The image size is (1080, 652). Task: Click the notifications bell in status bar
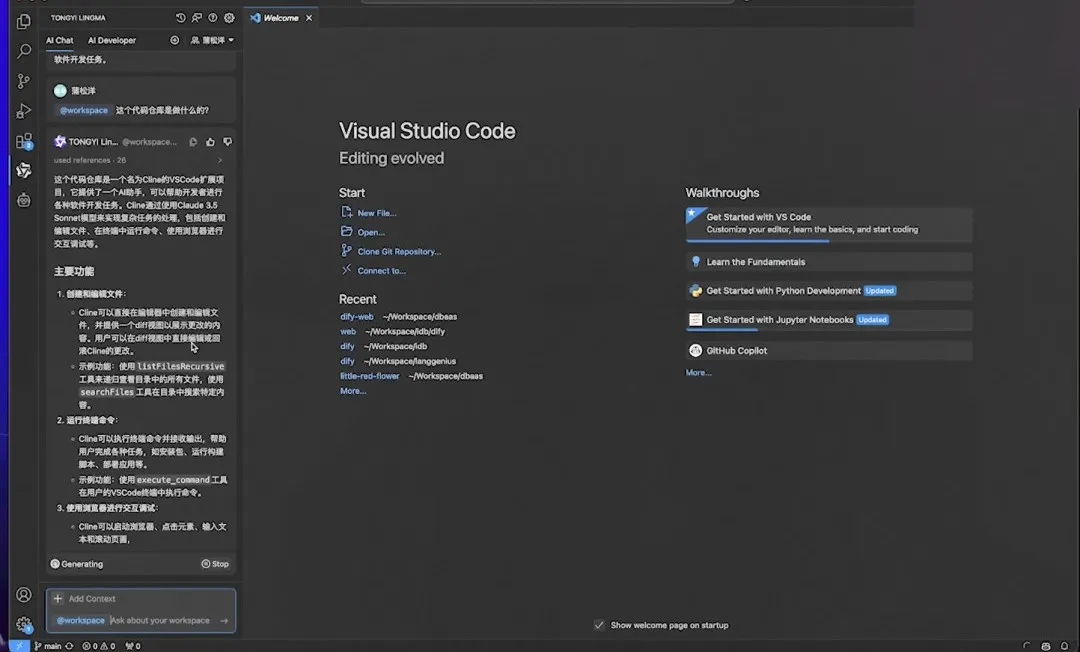[x=1064, y=646]
